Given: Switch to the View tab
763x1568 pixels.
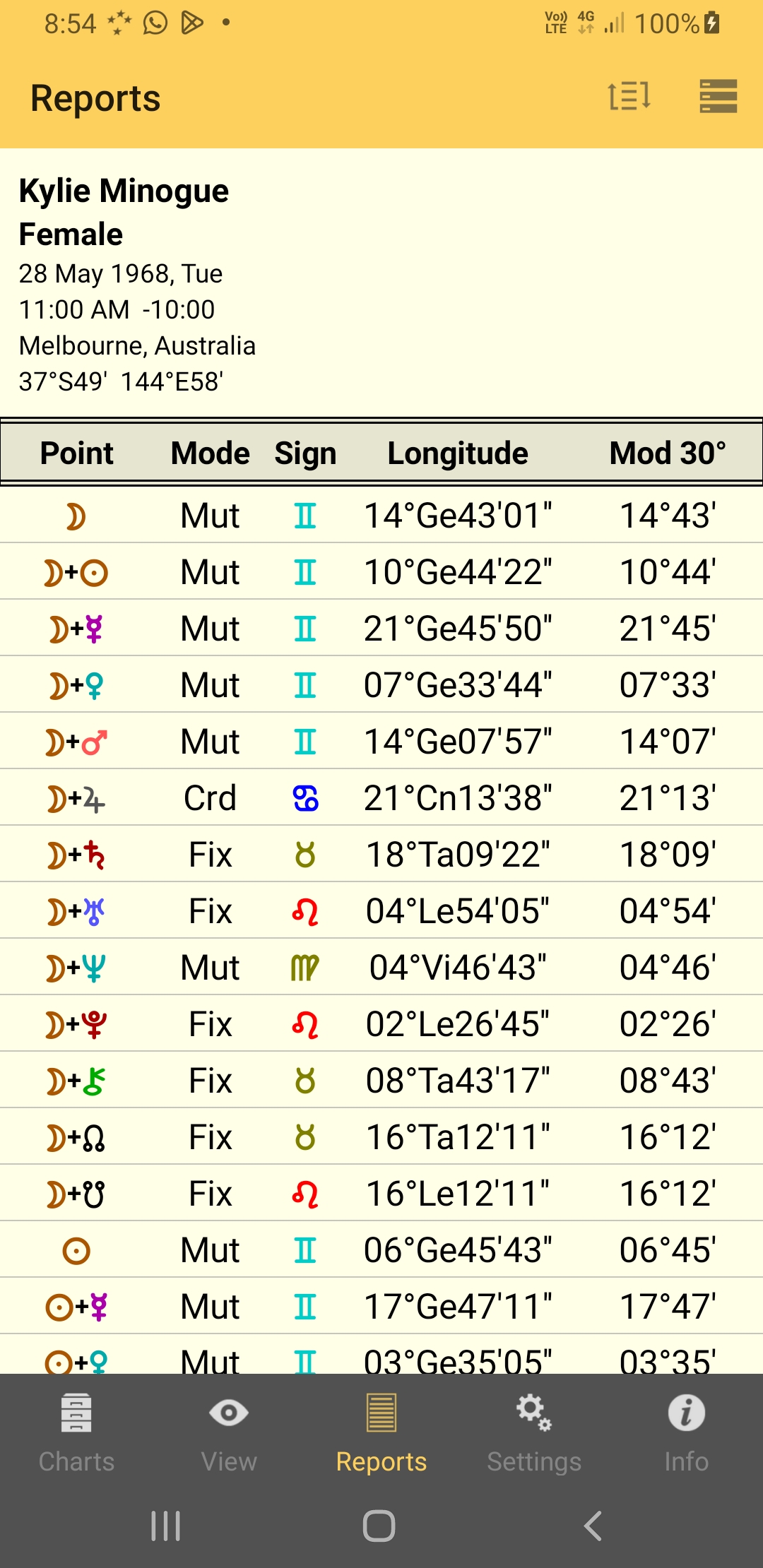Looking at the screenshot, I should (229, 1433).
